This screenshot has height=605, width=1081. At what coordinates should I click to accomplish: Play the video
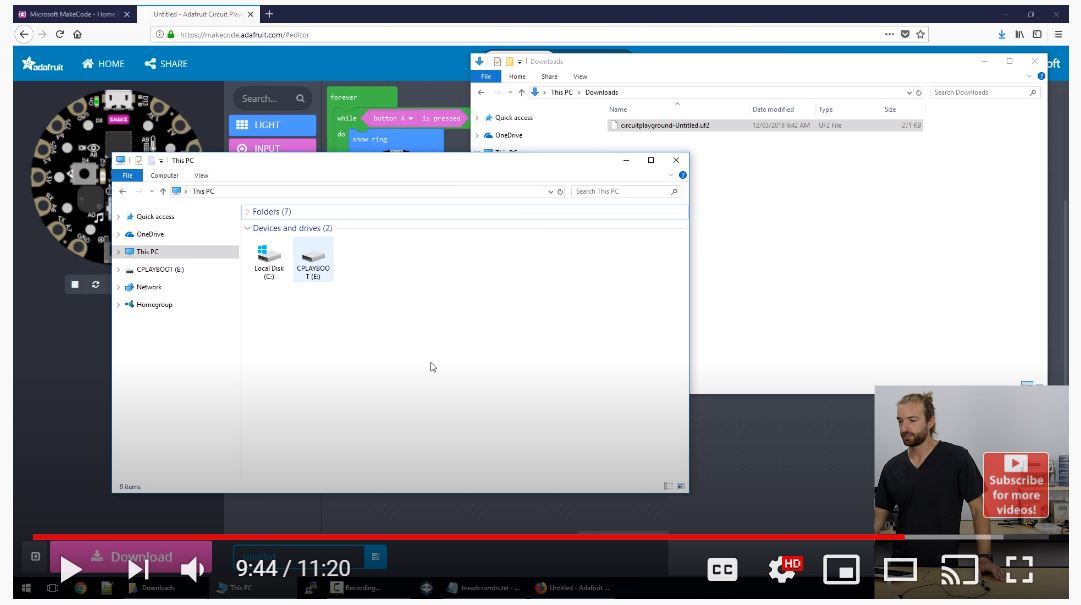tap(70, 570)
